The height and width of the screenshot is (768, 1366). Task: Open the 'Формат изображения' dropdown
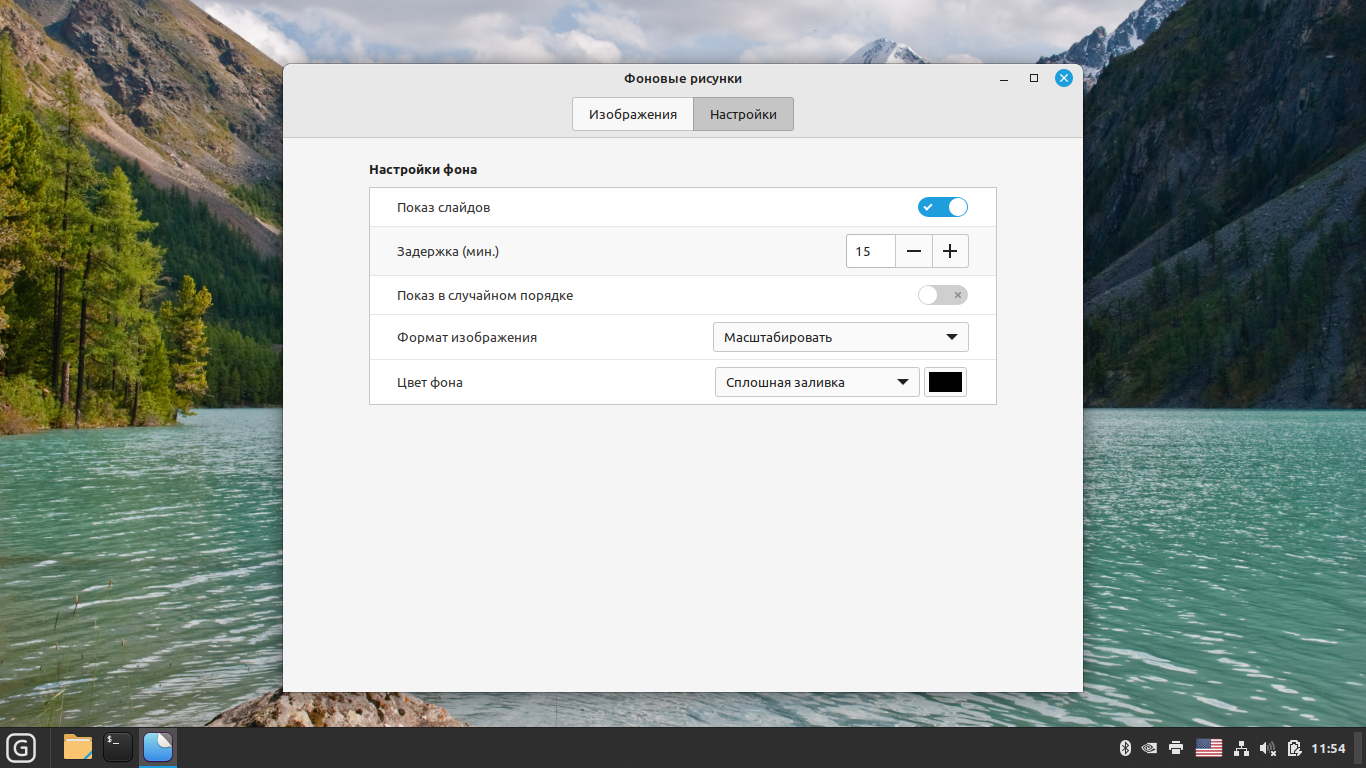pos(840,337)
